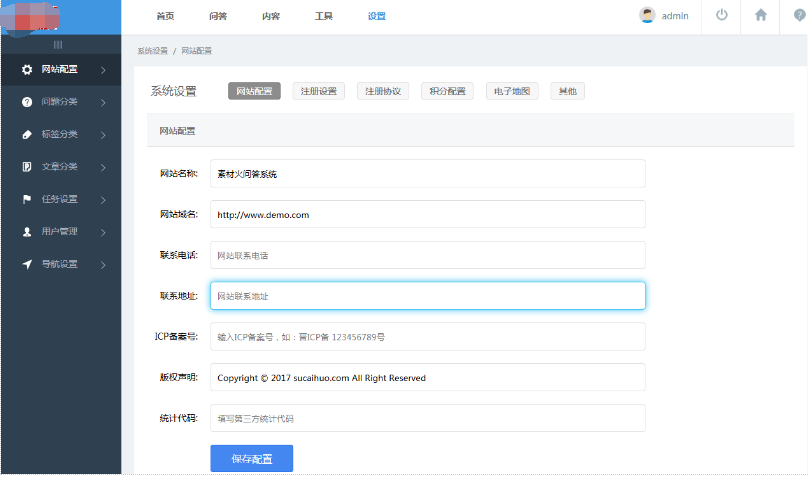Switch to the 其他 tab
The image size is (808, 478).
click(567, 91)
